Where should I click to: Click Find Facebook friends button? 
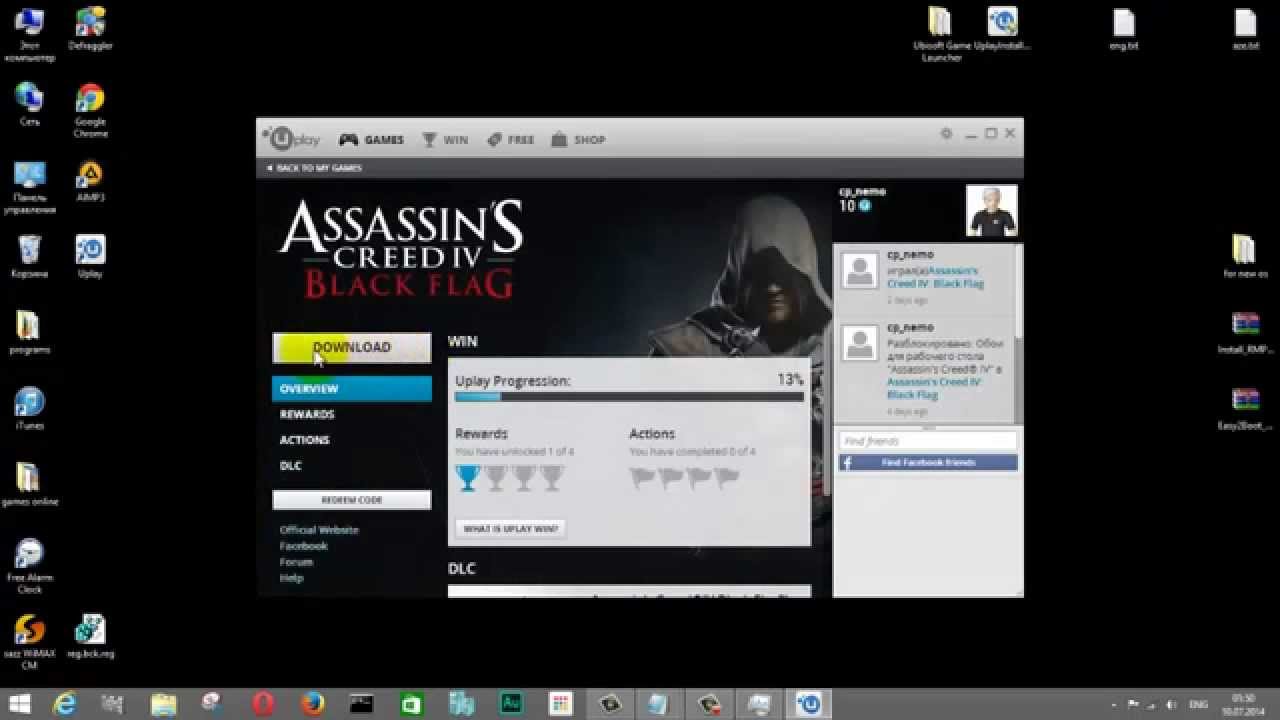928,463
